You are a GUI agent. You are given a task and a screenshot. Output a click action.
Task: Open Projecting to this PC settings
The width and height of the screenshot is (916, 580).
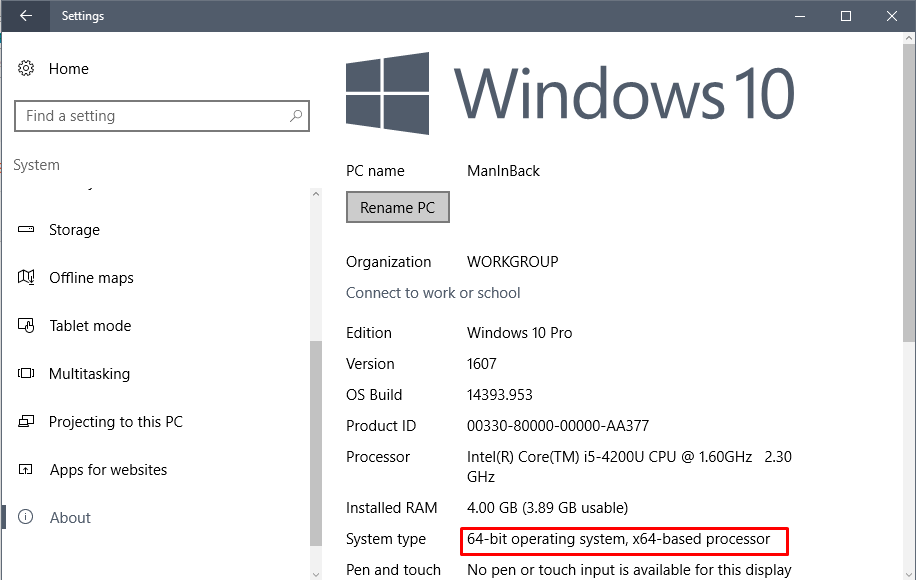pos(116,422)
